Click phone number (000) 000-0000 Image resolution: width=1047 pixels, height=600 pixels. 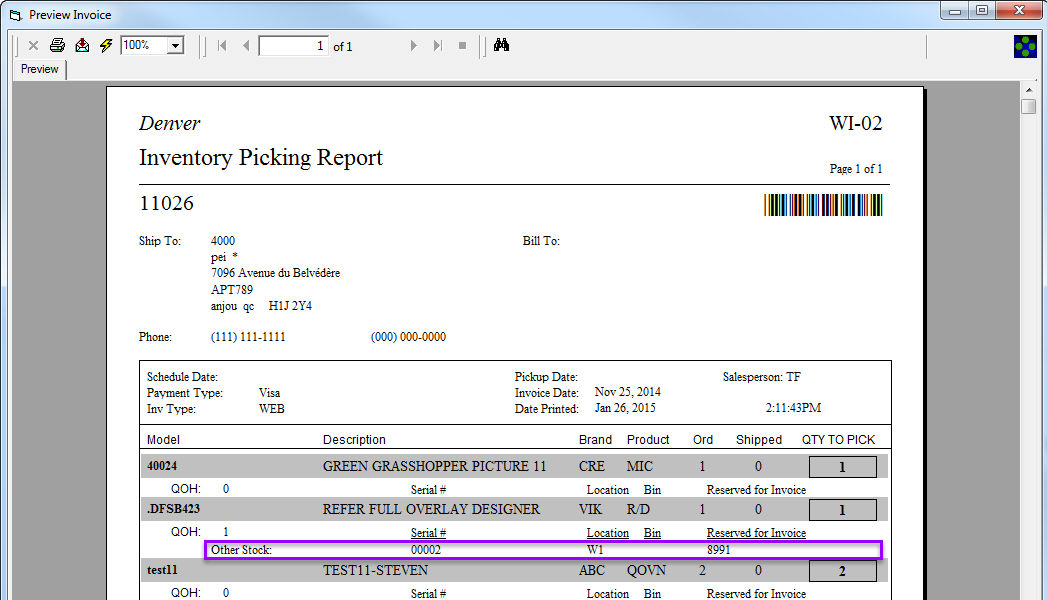(408, 337)
